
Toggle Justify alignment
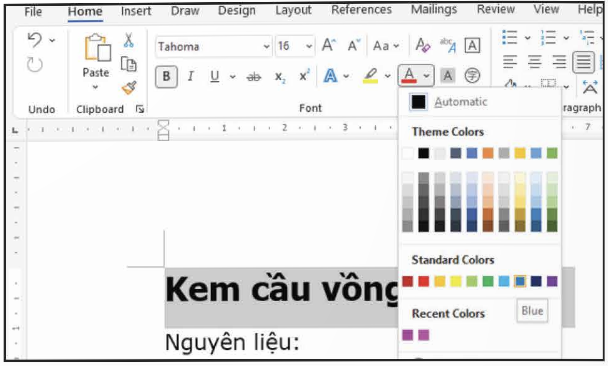click(583, 62)
